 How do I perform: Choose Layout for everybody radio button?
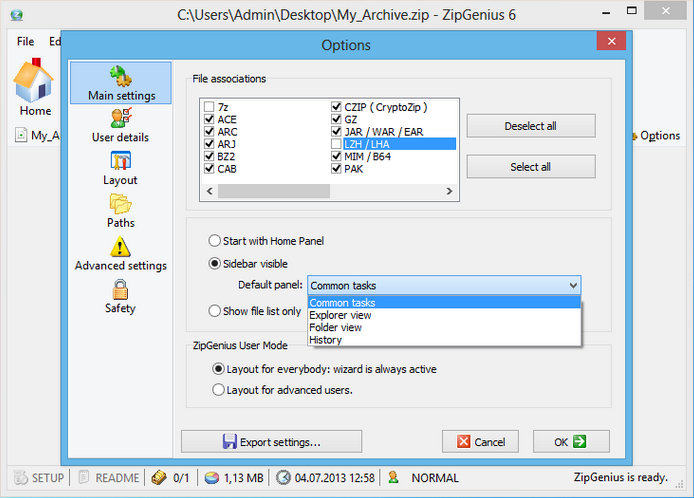pos(218,369)
